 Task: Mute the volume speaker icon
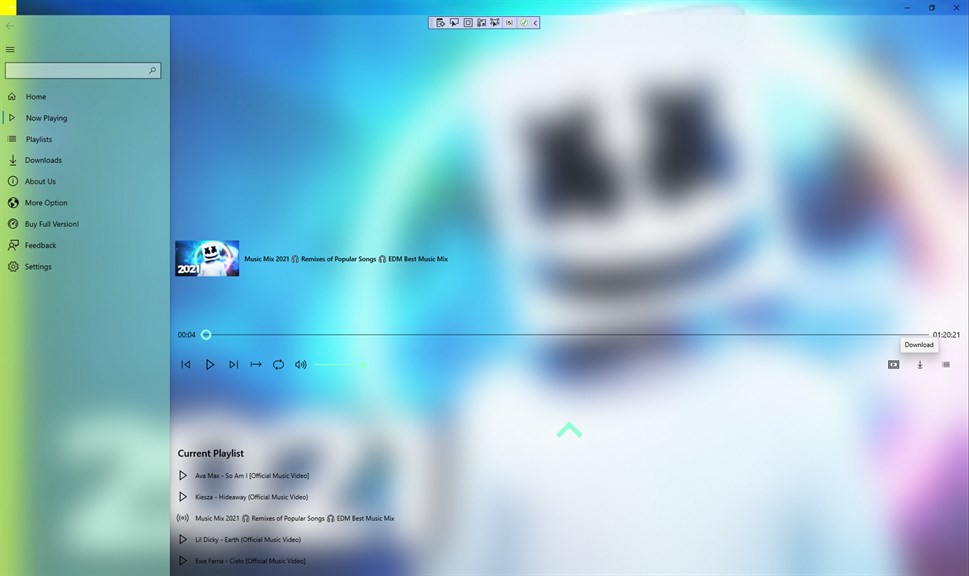301,365
